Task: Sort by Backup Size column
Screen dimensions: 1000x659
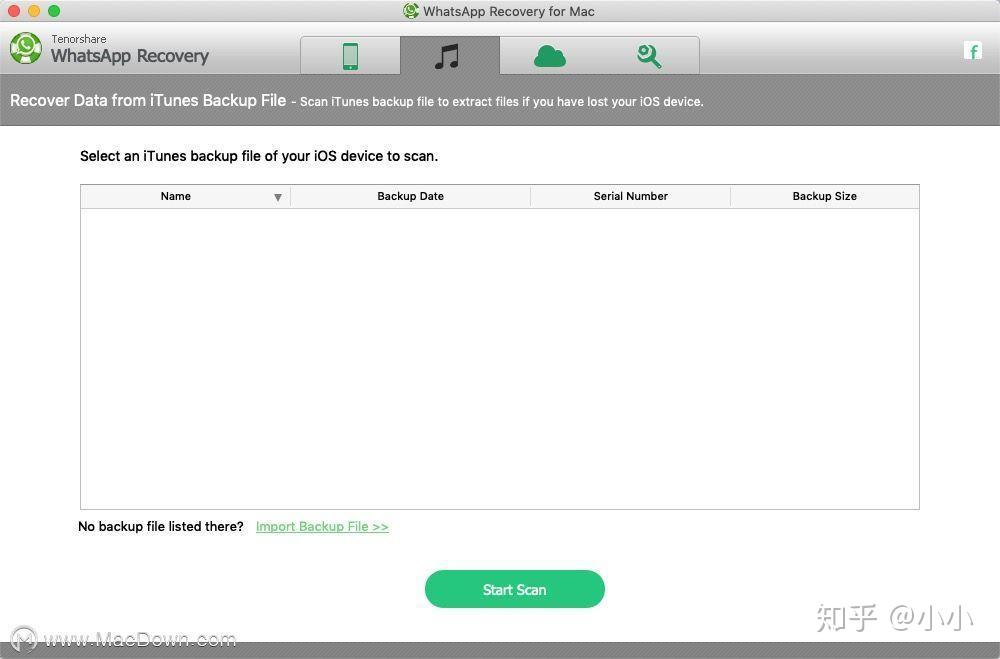Action: 824,196
